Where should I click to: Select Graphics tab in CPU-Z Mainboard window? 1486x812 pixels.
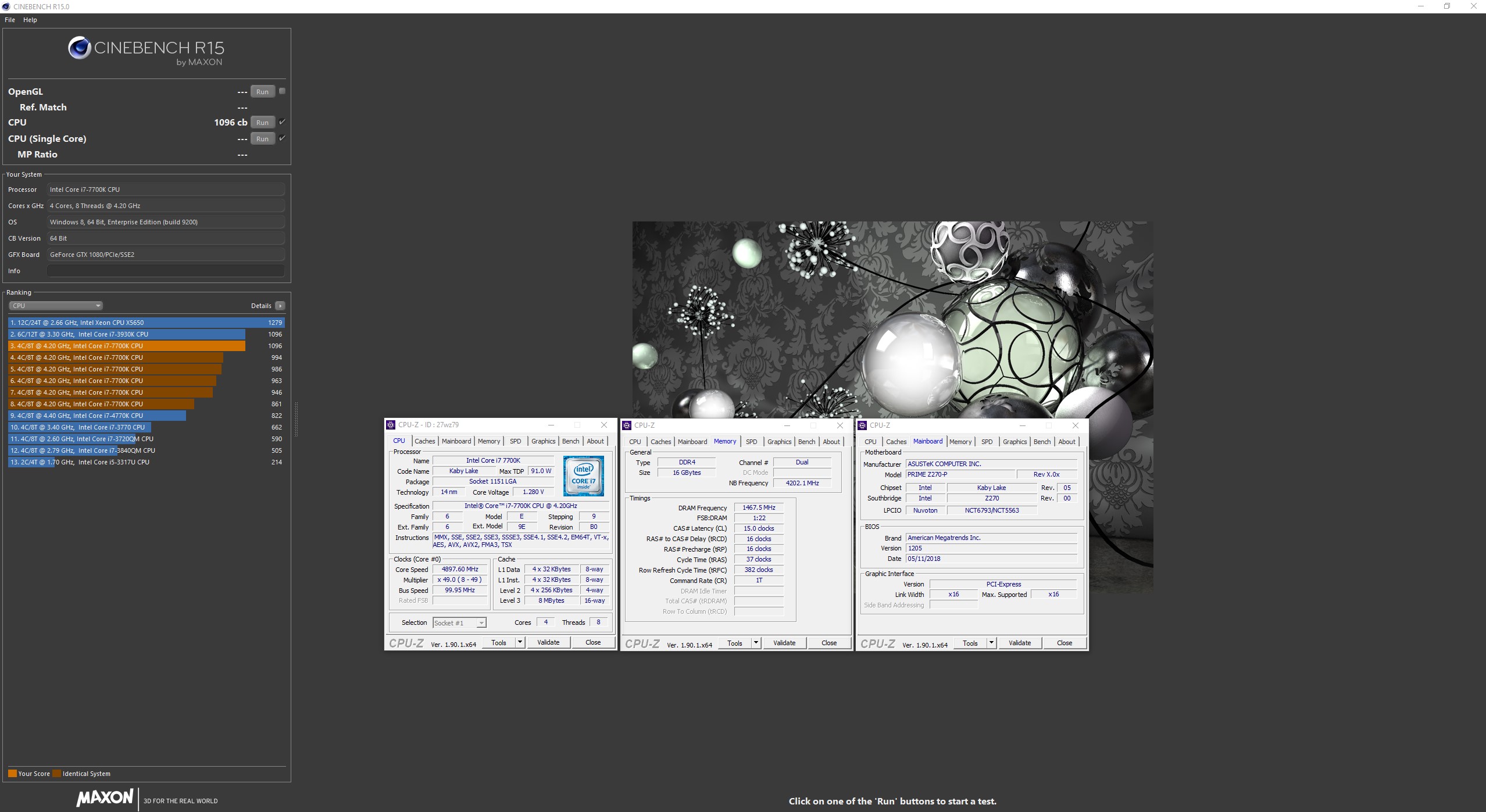tap(1015, 442)
